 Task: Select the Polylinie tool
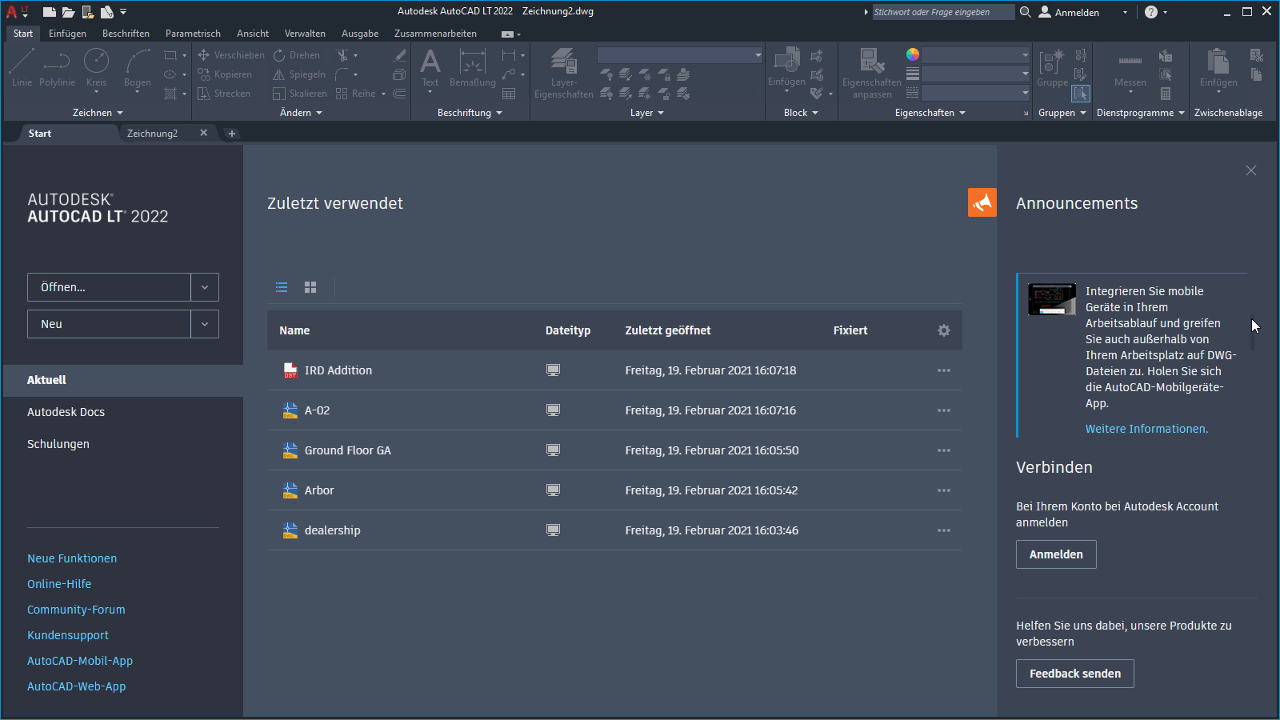click(57, 68)
